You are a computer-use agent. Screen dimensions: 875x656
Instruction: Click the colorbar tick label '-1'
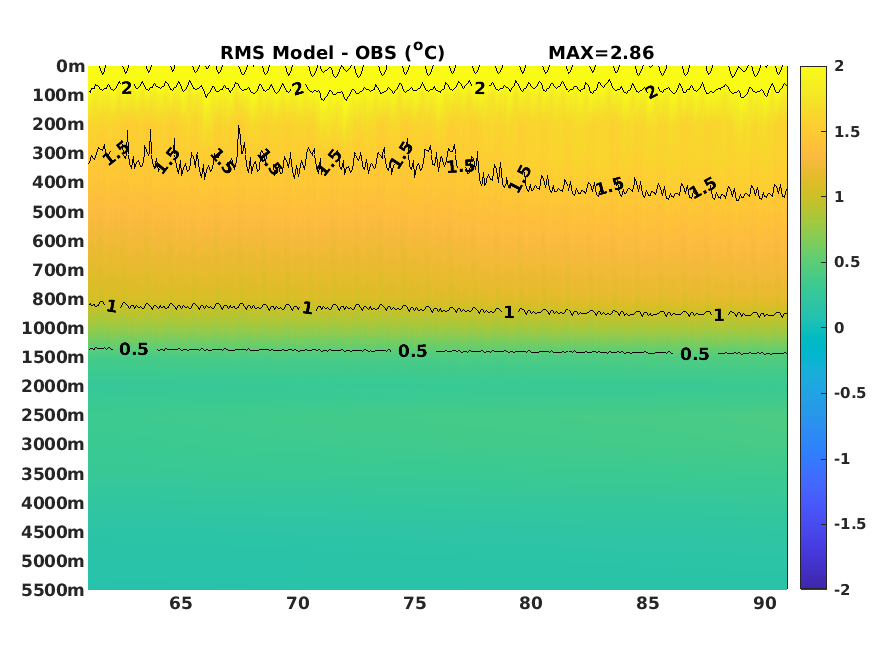(842, 459)
